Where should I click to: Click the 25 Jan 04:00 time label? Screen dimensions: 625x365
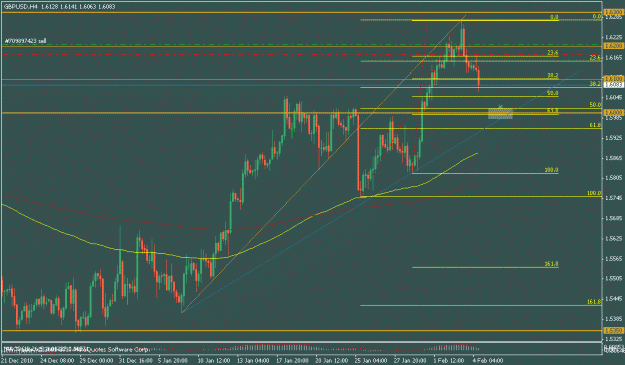(370, 361)
